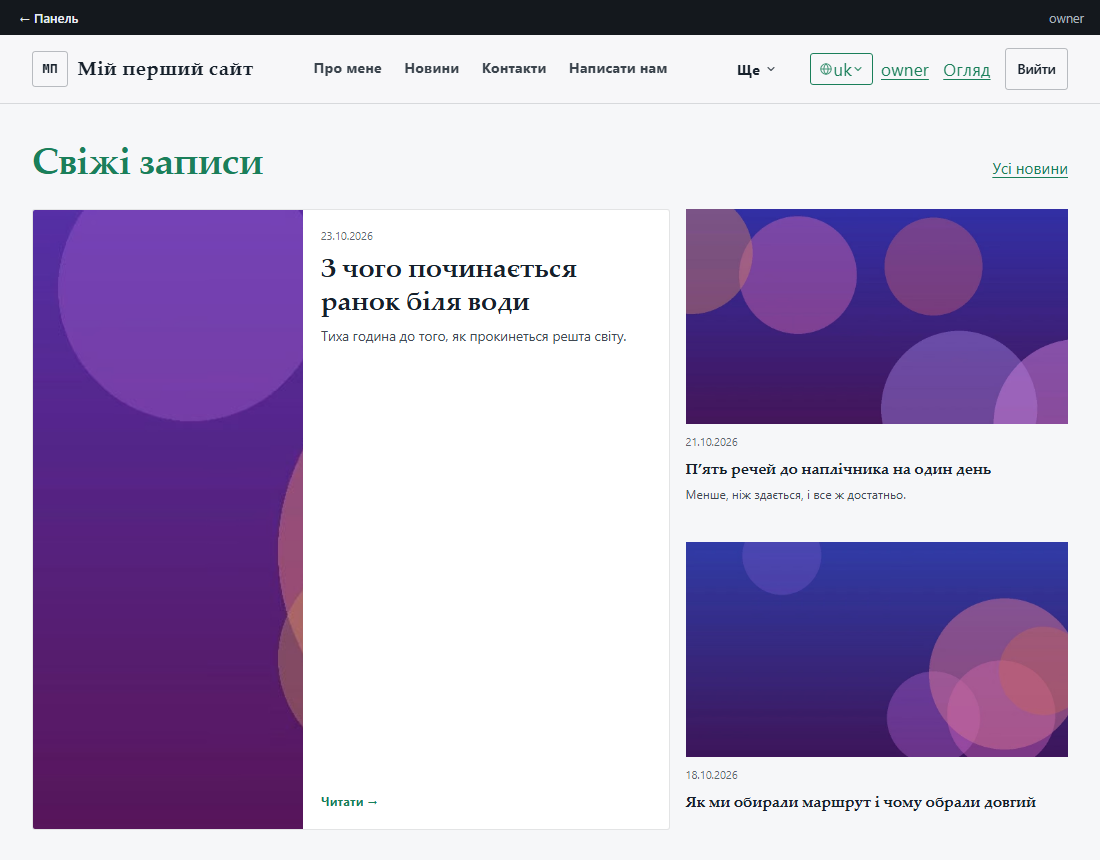Click the Вийти button

click(1036, 69)
